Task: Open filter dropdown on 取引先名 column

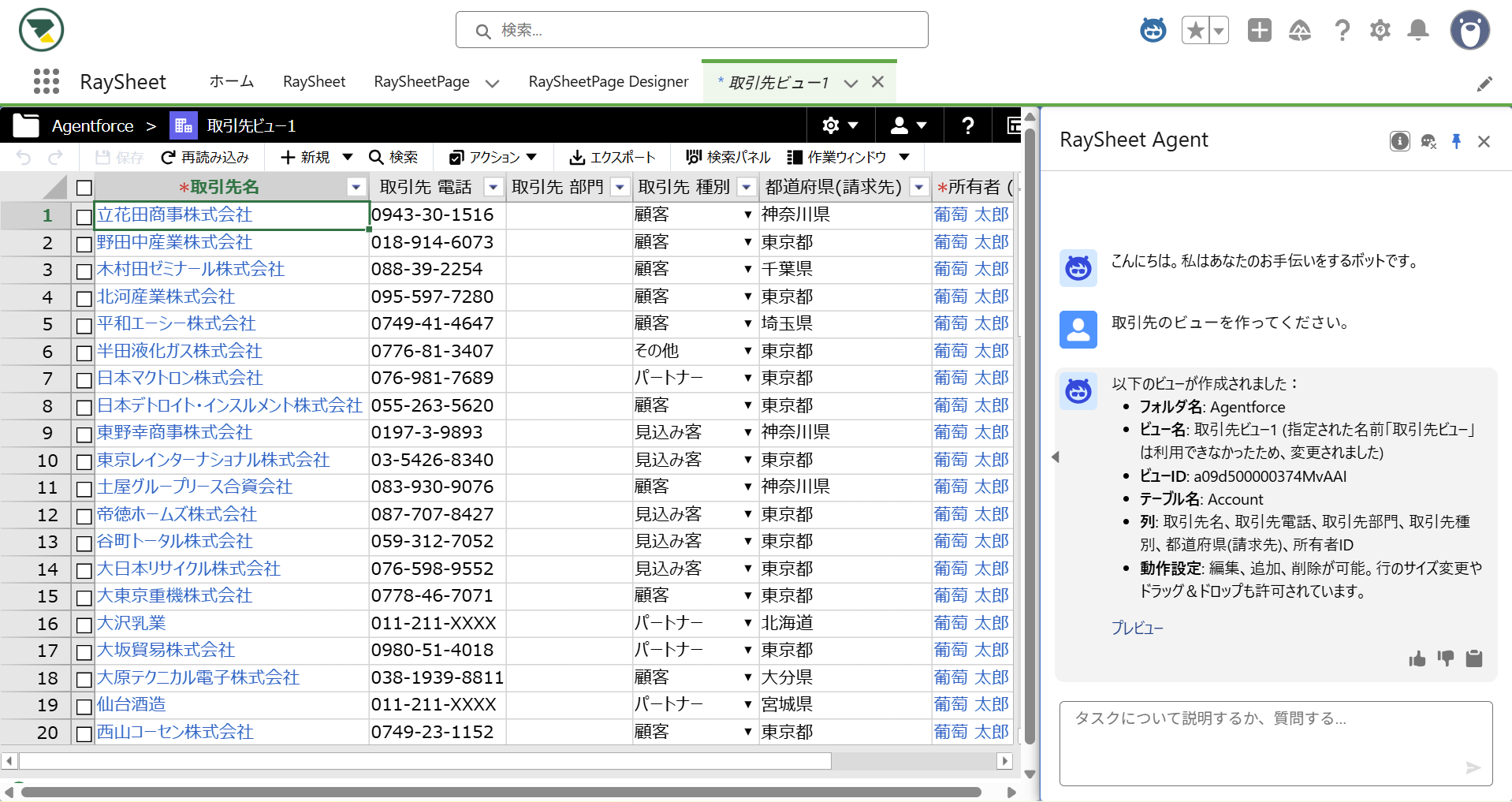Action: click(x=356, y=188)
